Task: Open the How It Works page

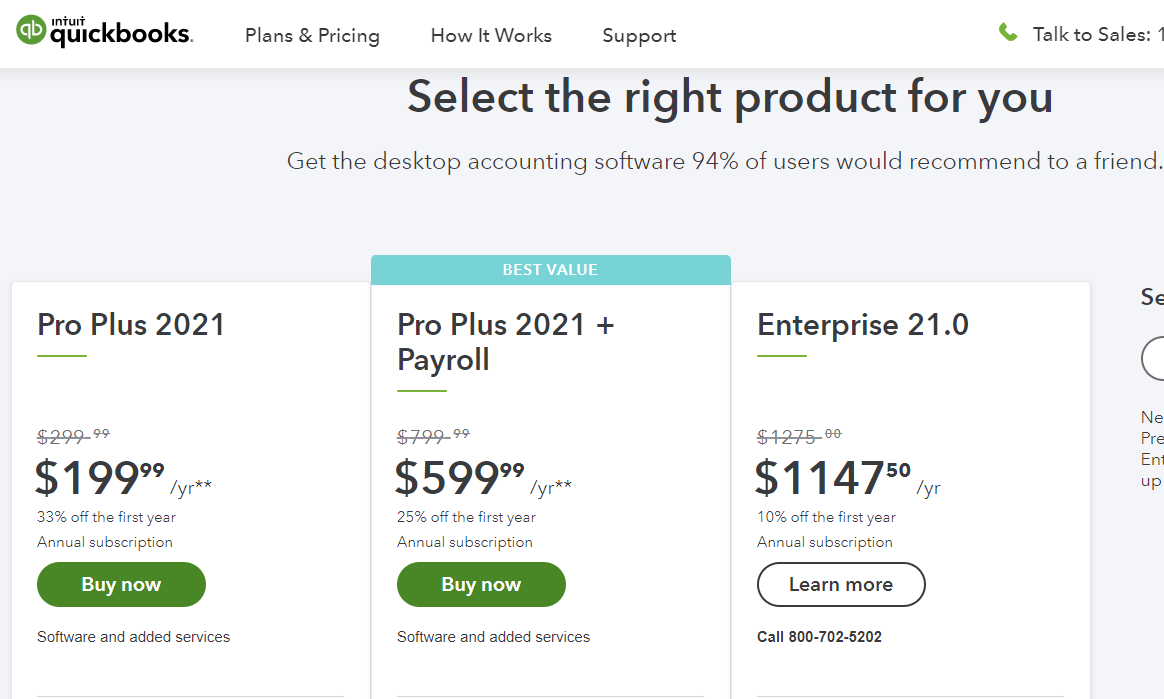Action: tap(491, 35)
